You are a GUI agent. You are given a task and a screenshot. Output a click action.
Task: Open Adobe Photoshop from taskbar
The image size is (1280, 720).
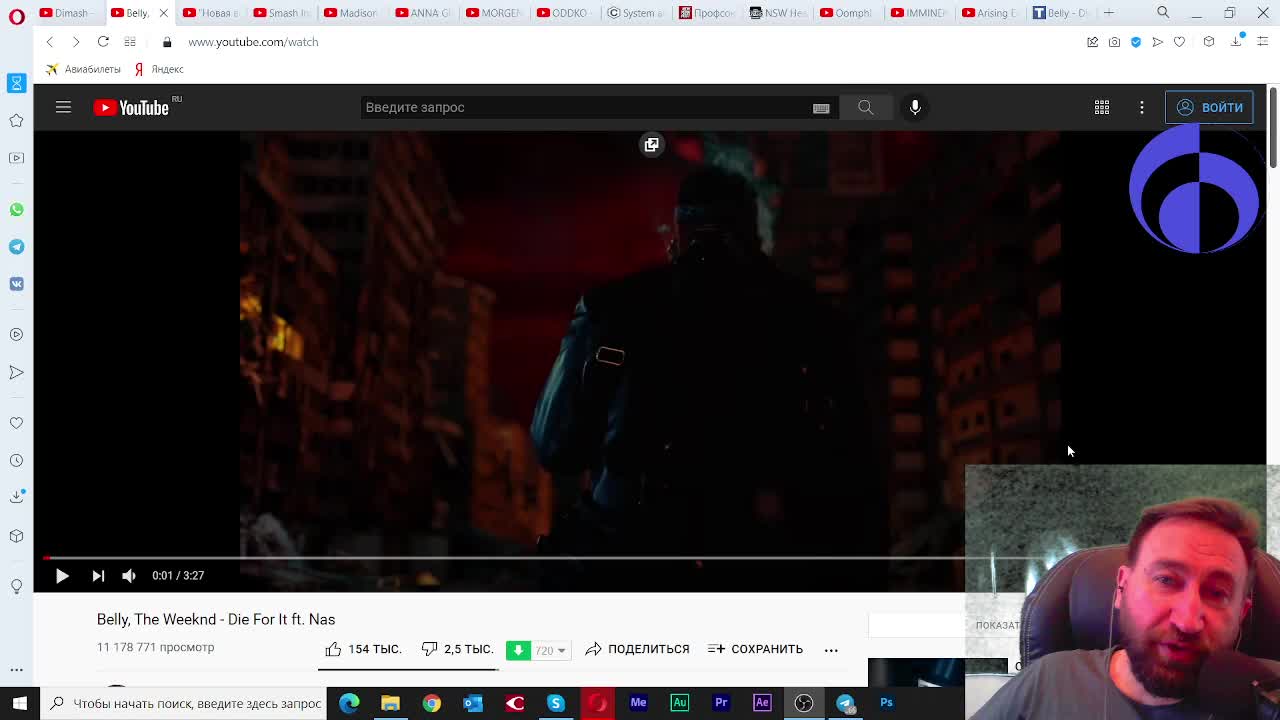(x=886, y=703)
